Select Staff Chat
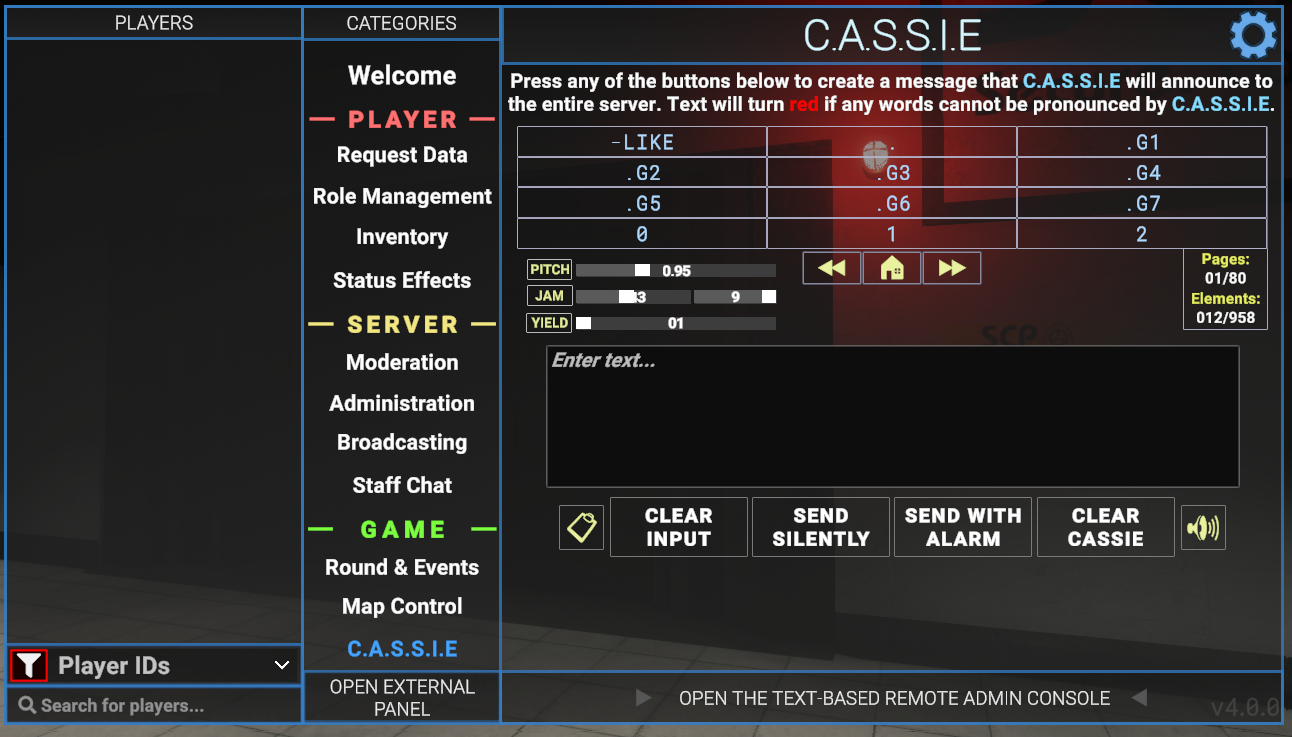Screen dimensions: 1292x737 pyautogui.click(x=402, y=485)
